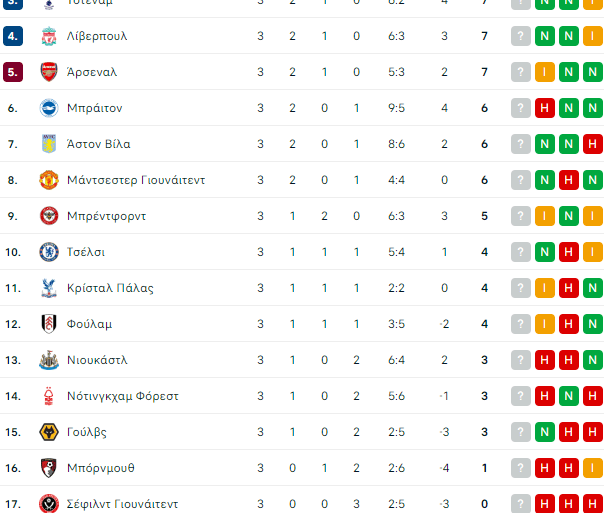Click the Nottingham Forest crest icon
604x513 pixels.
point(49,396)
